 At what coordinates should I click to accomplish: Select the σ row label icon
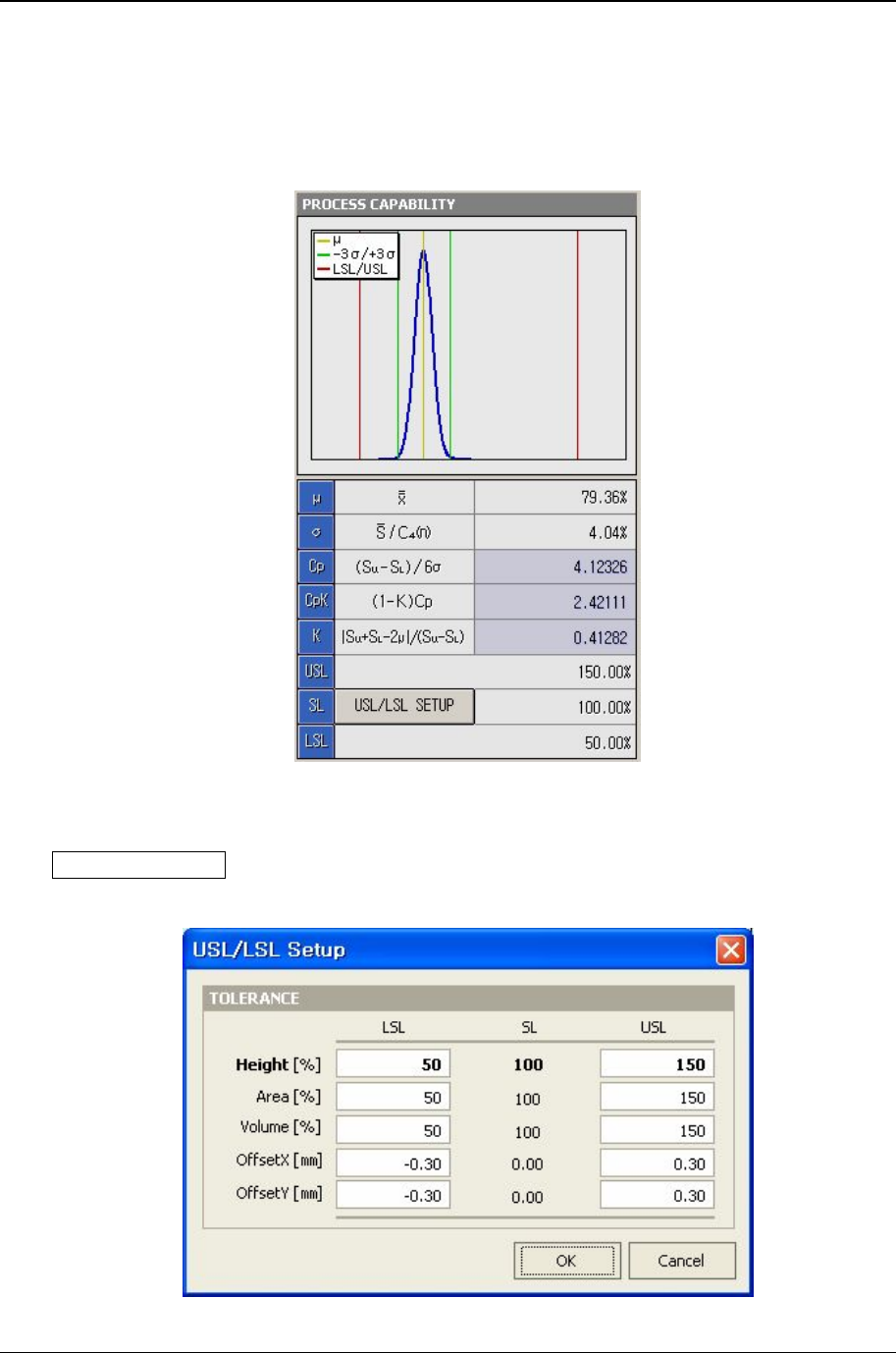tap(316, 532)
